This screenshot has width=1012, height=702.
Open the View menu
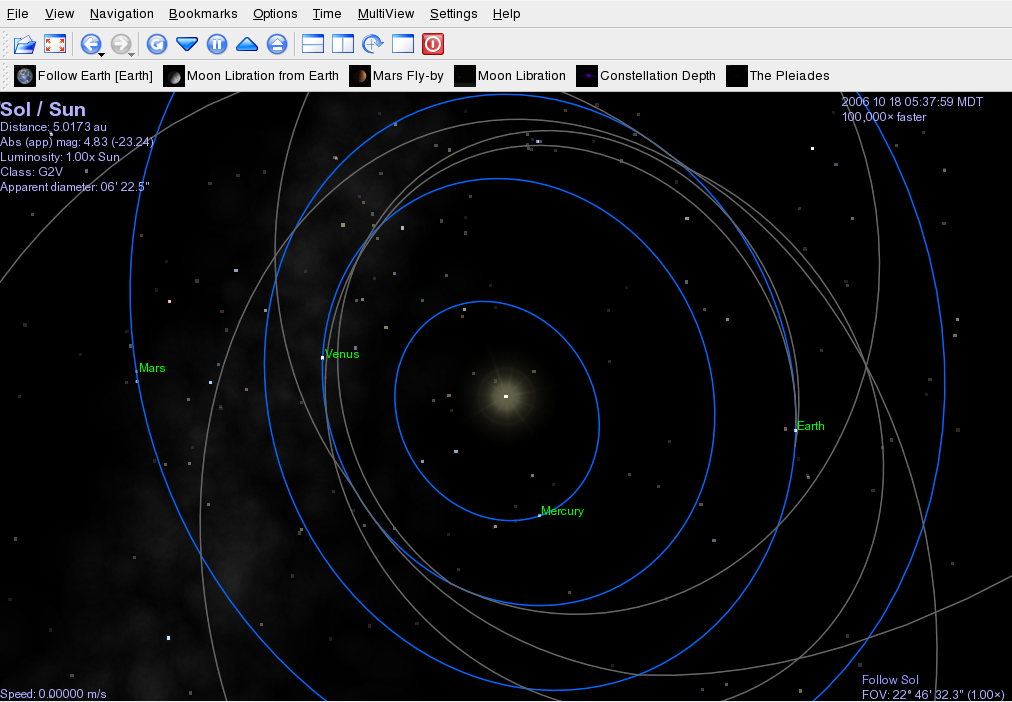click(x=59, y=14)
